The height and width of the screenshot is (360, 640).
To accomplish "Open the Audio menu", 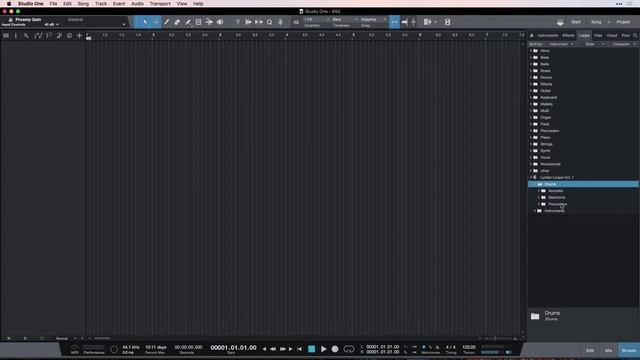I will click(137, 4).
